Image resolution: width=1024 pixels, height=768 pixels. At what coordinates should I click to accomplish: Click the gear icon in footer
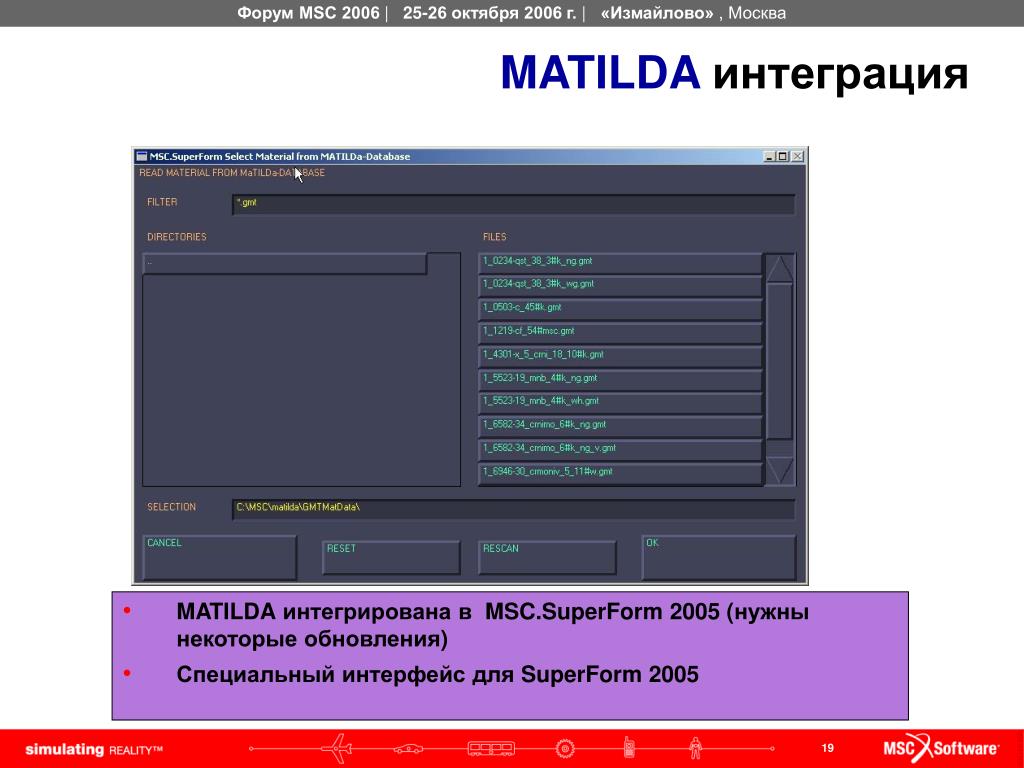point(565,748)
